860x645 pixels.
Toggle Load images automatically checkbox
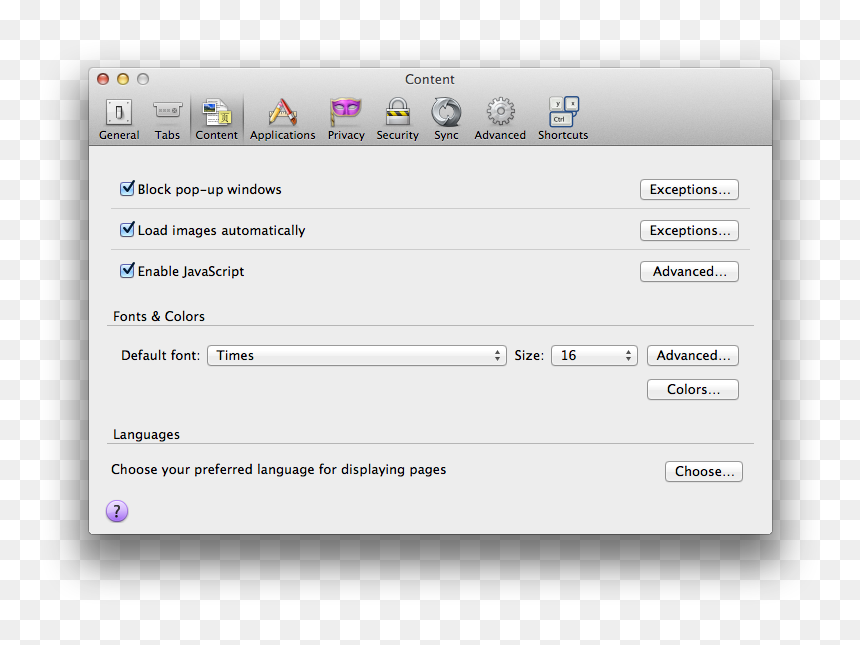pos(127,229)
